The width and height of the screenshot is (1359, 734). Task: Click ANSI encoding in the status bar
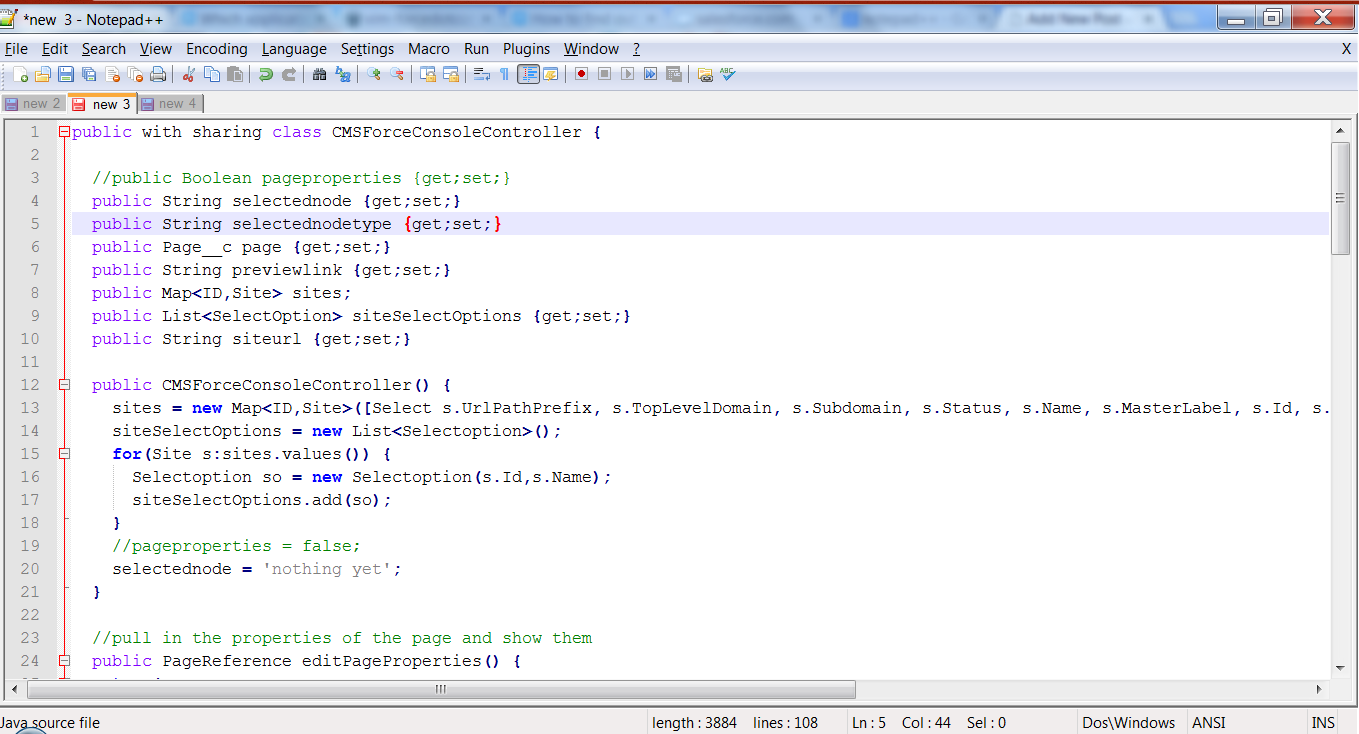[1209, 723]
